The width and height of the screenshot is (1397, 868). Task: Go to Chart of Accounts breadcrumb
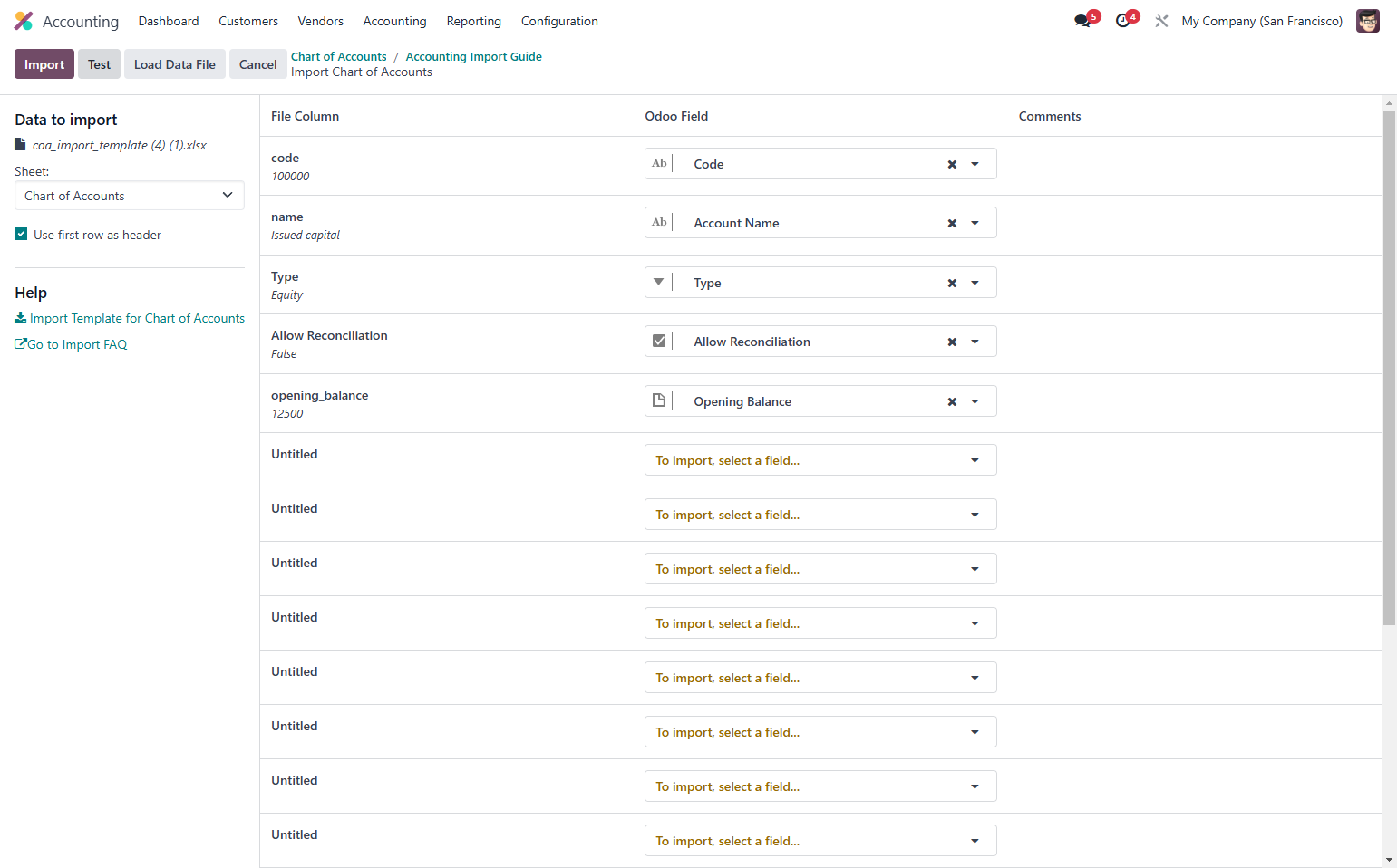(x=339, y=56)
